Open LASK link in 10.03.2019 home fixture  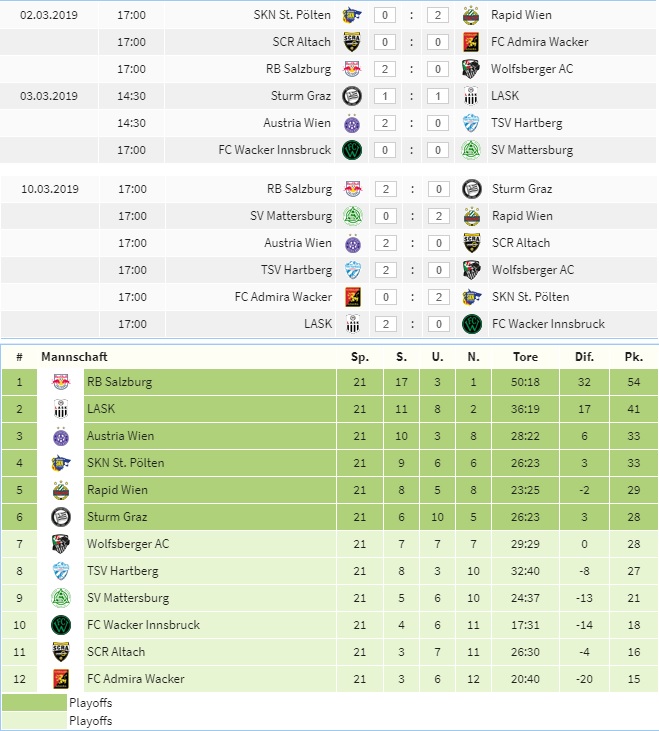click(318, 324)
